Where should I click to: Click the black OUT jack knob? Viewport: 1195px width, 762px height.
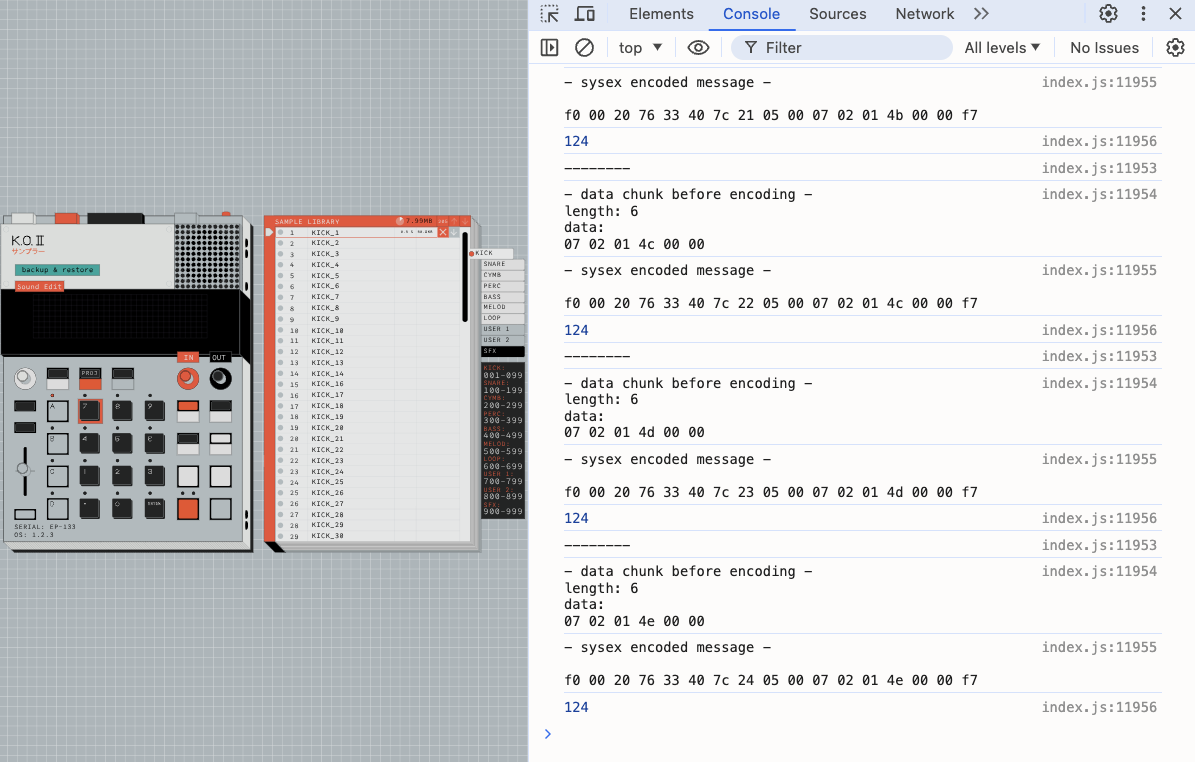coord(220,378)
